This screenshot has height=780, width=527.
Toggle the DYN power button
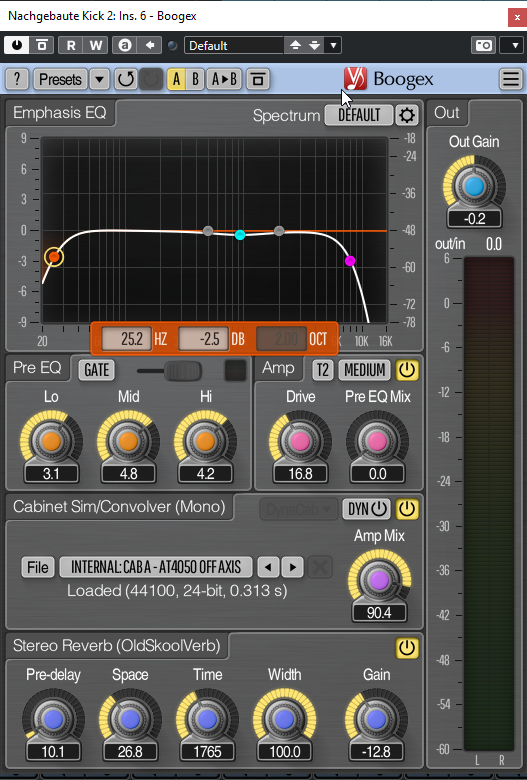pyautogui.click(x=367, y=509)
